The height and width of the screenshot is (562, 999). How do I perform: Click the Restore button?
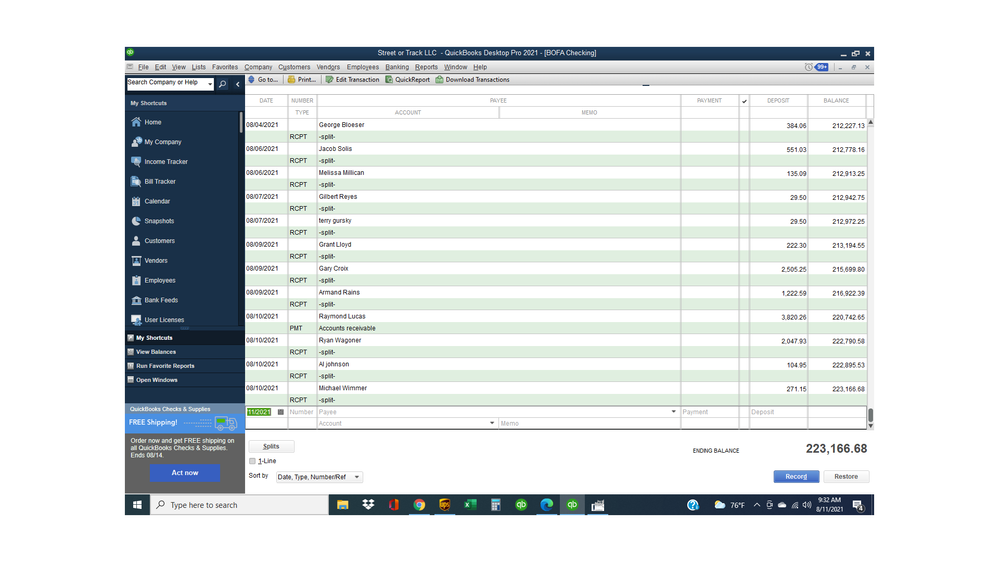[x=846, y=477]
